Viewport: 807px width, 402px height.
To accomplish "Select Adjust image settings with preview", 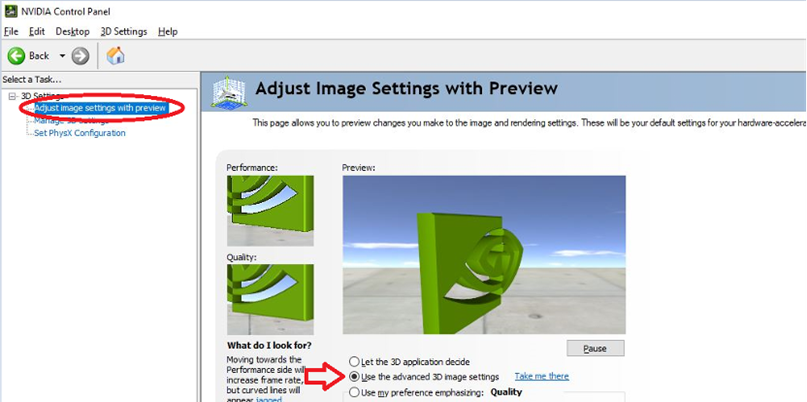I will point(100,108).
